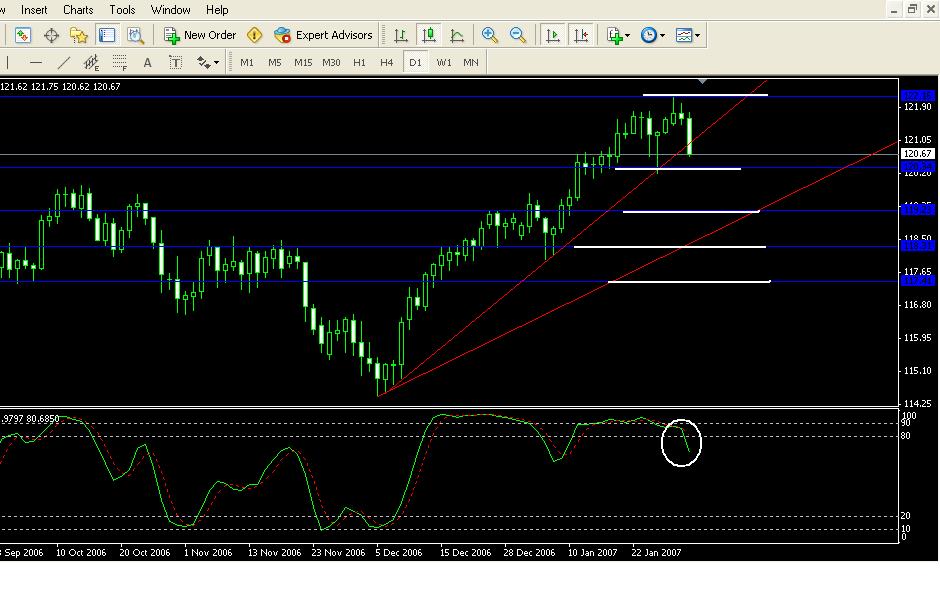Open the periods clock dropdown
This screenshot has width=940, height=606.
(x=653, y=35)
